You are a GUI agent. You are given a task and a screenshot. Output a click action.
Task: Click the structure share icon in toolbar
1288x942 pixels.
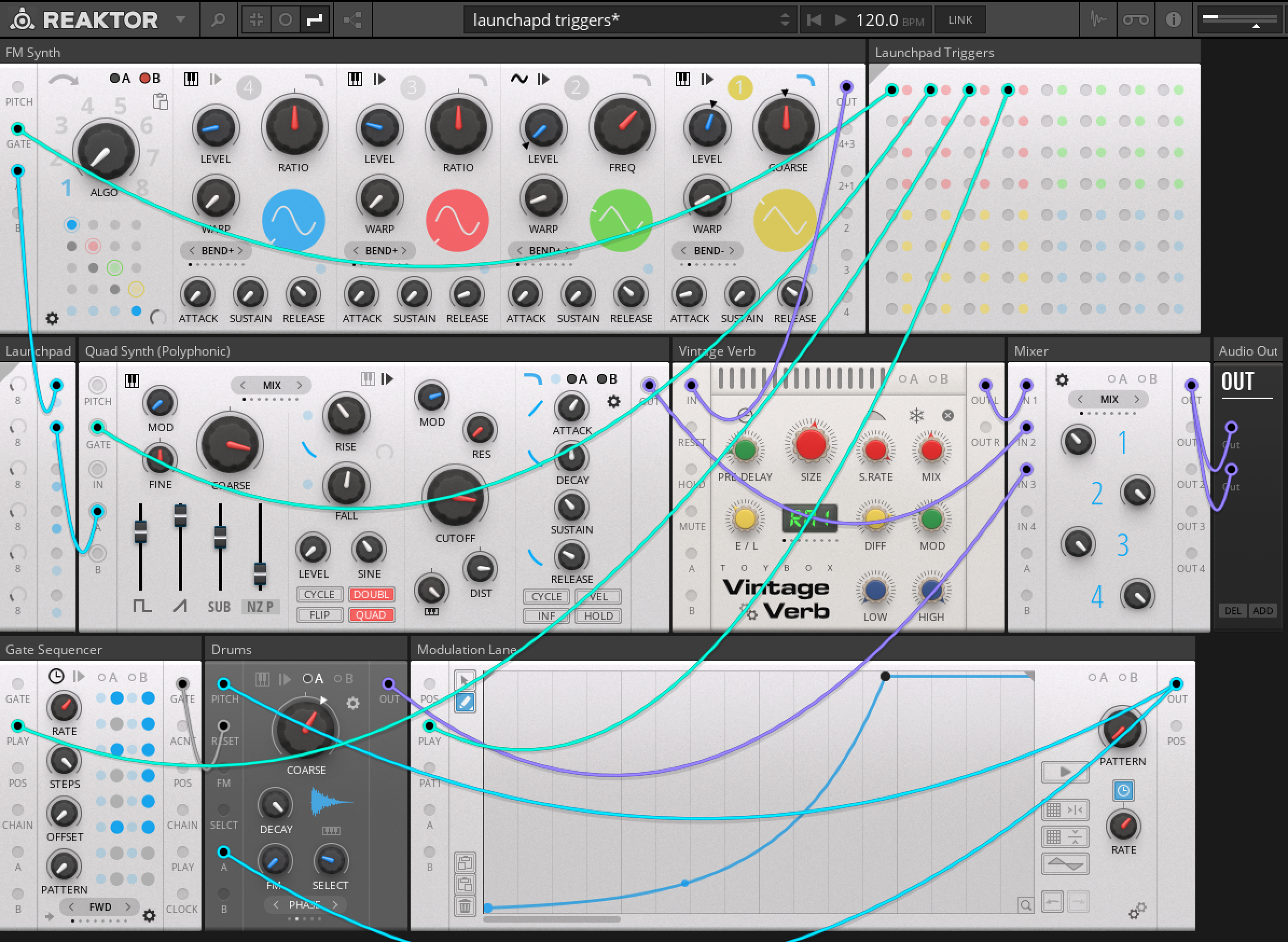pyautogui.click(x=352, y=20)
